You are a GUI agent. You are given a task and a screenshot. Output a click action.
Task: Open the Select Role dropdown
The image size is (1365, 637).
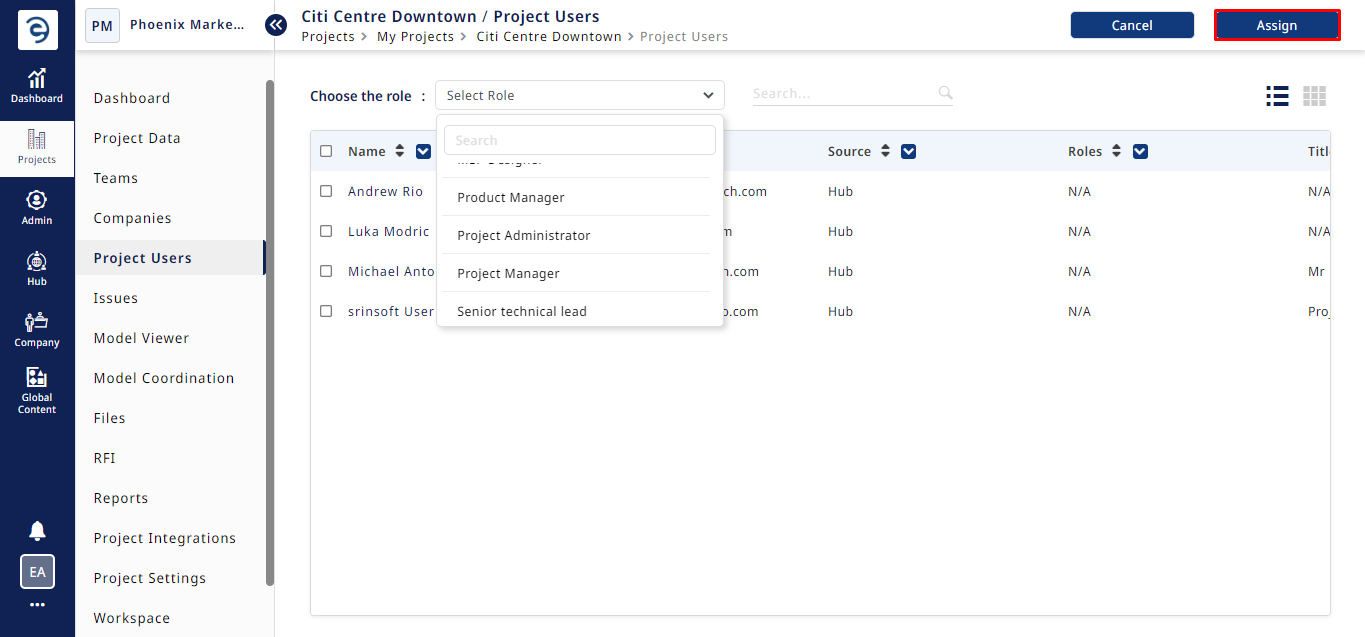click(580, 95)
